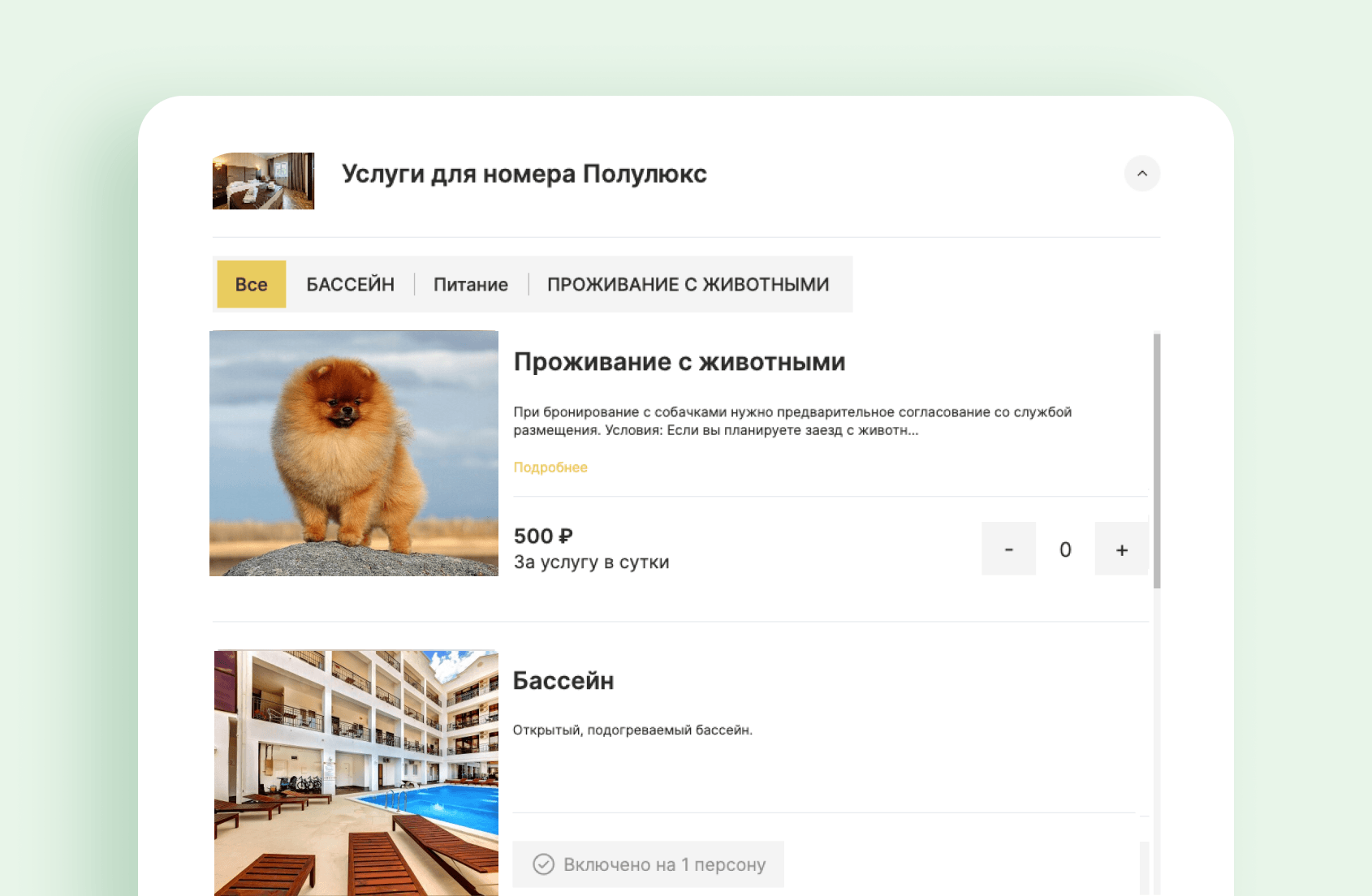
Task: Click the Pomeranian dog service image
Action: (354, 453)
